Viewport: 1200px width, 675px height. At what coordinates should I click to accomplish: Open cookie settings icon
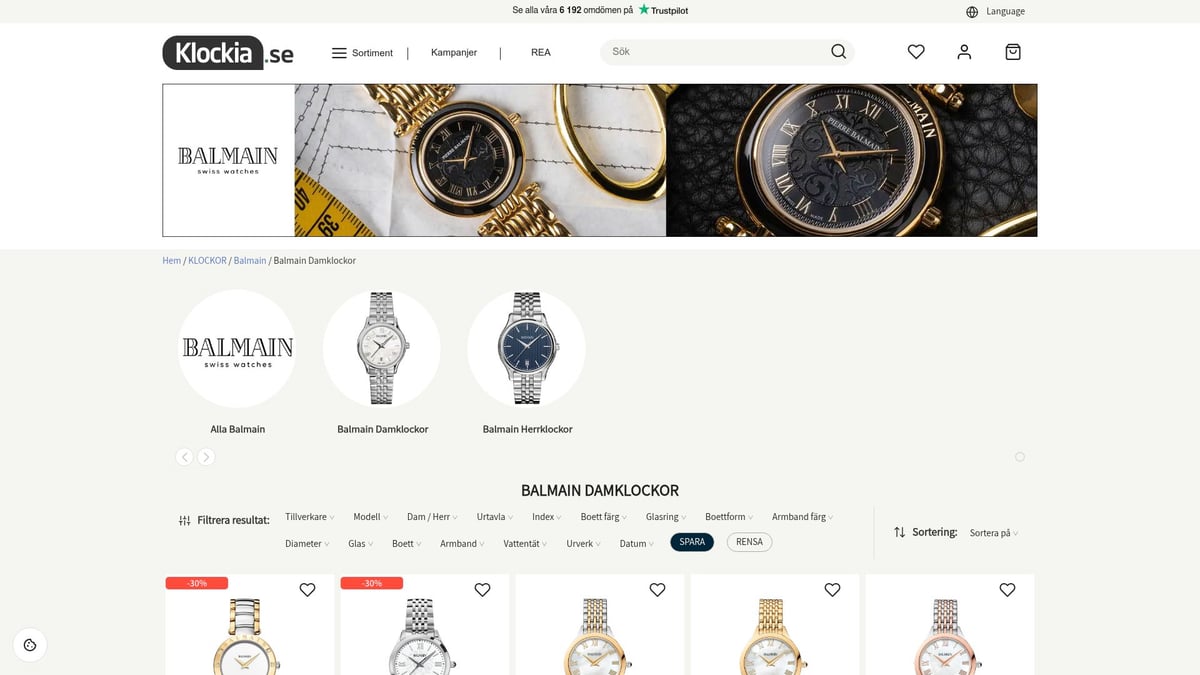(30, 645)
